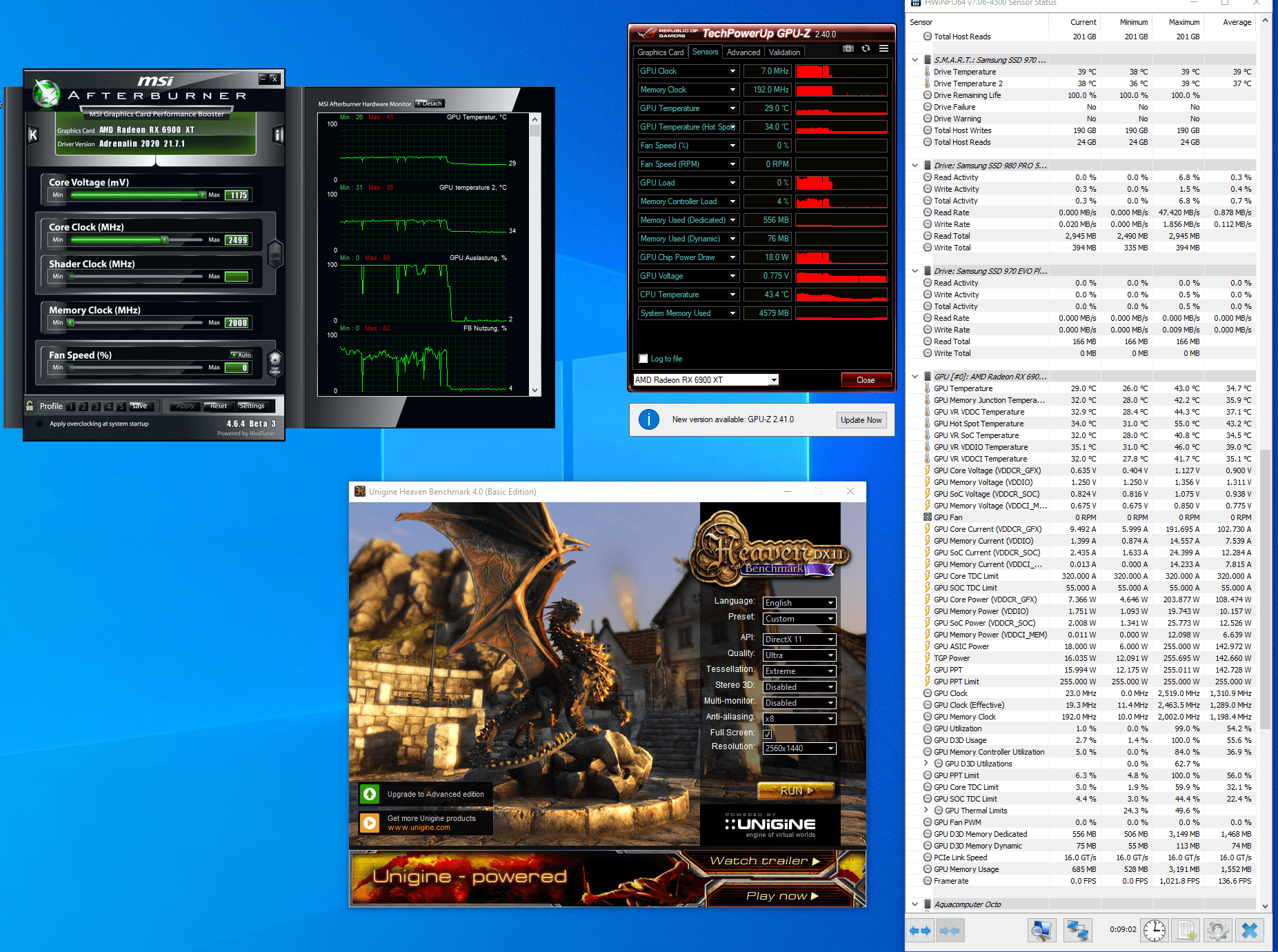Viewport: 1278px width, 952px height.
Task: Click the GPU-Z refresh icon
Action: click(x=866, y=48)
